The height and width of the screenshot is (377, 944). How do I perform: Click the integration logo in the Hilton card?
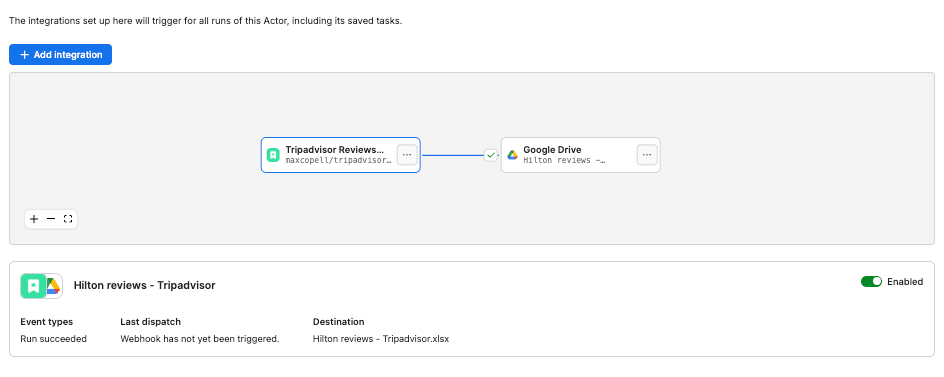click(x=41, y=286)
